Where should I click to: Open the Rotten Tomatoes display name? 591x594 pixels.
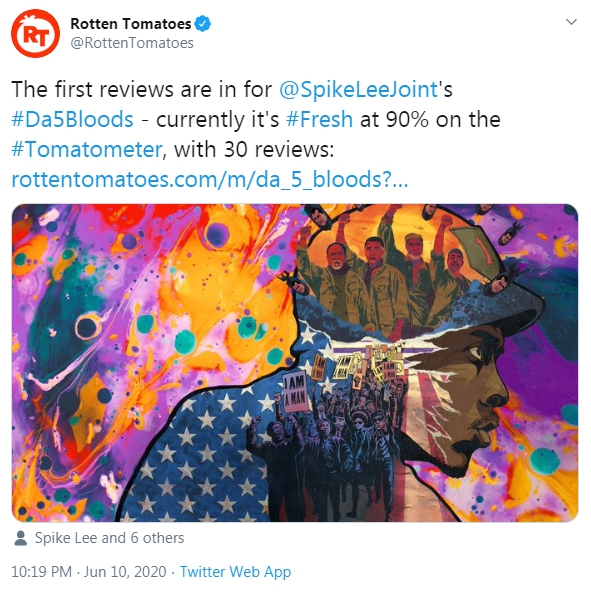[131, 23]
